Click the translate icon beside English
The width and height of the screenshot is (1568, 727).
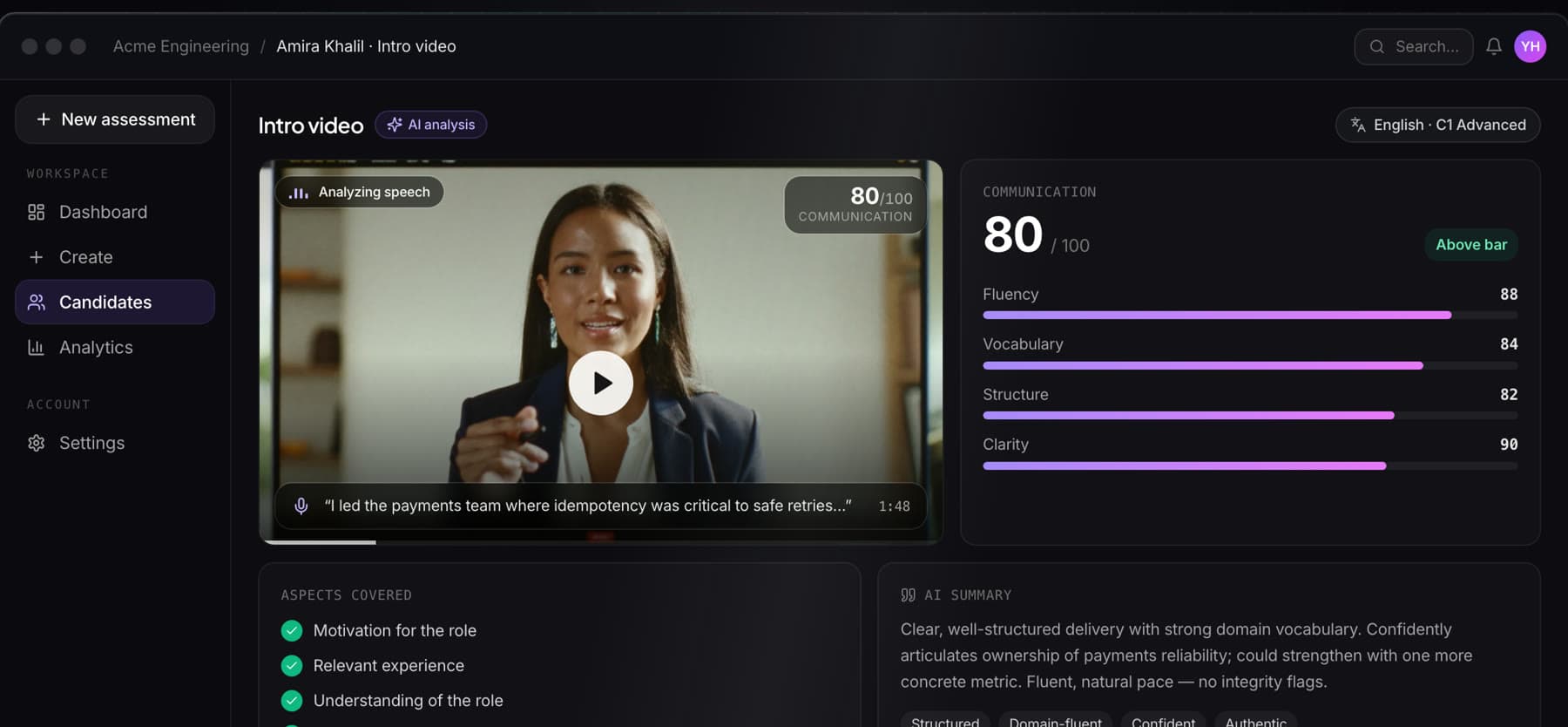(1357, 125)
